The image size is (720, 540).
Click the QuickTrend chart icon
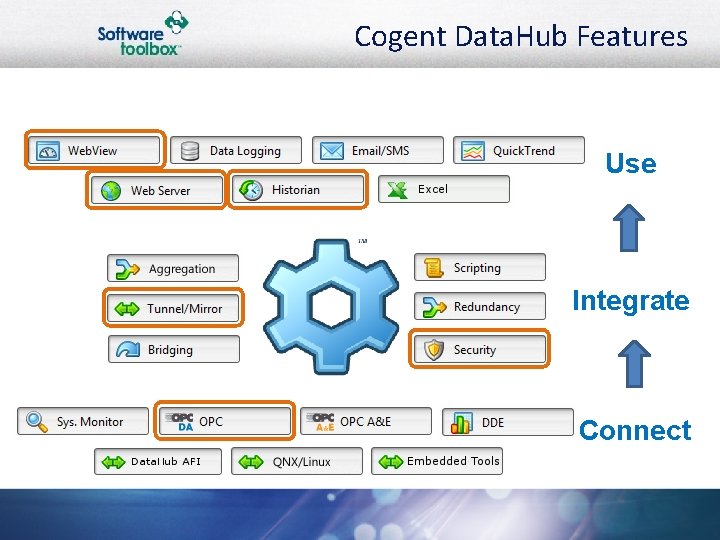point(472,151)
